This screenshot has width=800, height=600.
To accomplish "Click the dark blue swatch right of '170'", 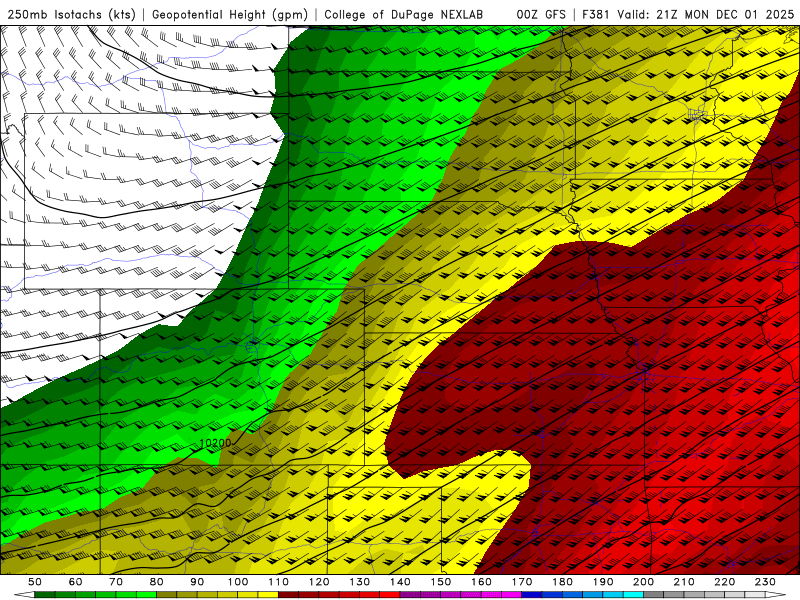I will coord(532,595).
